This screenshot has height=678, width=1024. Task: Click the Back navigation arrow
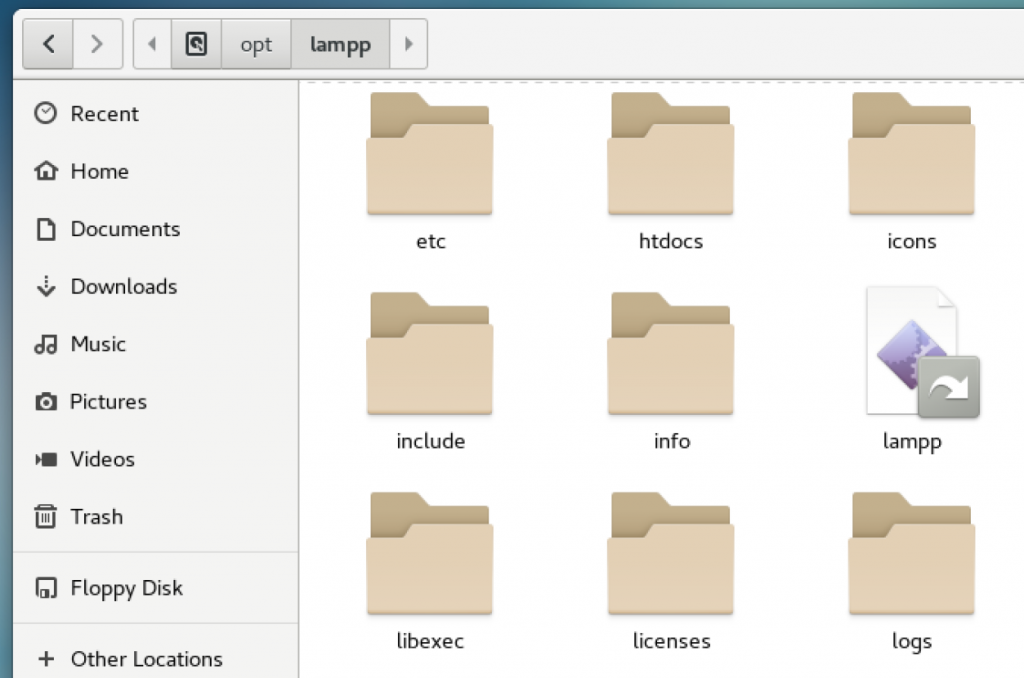pyautogui.click(x=48, y=44)
